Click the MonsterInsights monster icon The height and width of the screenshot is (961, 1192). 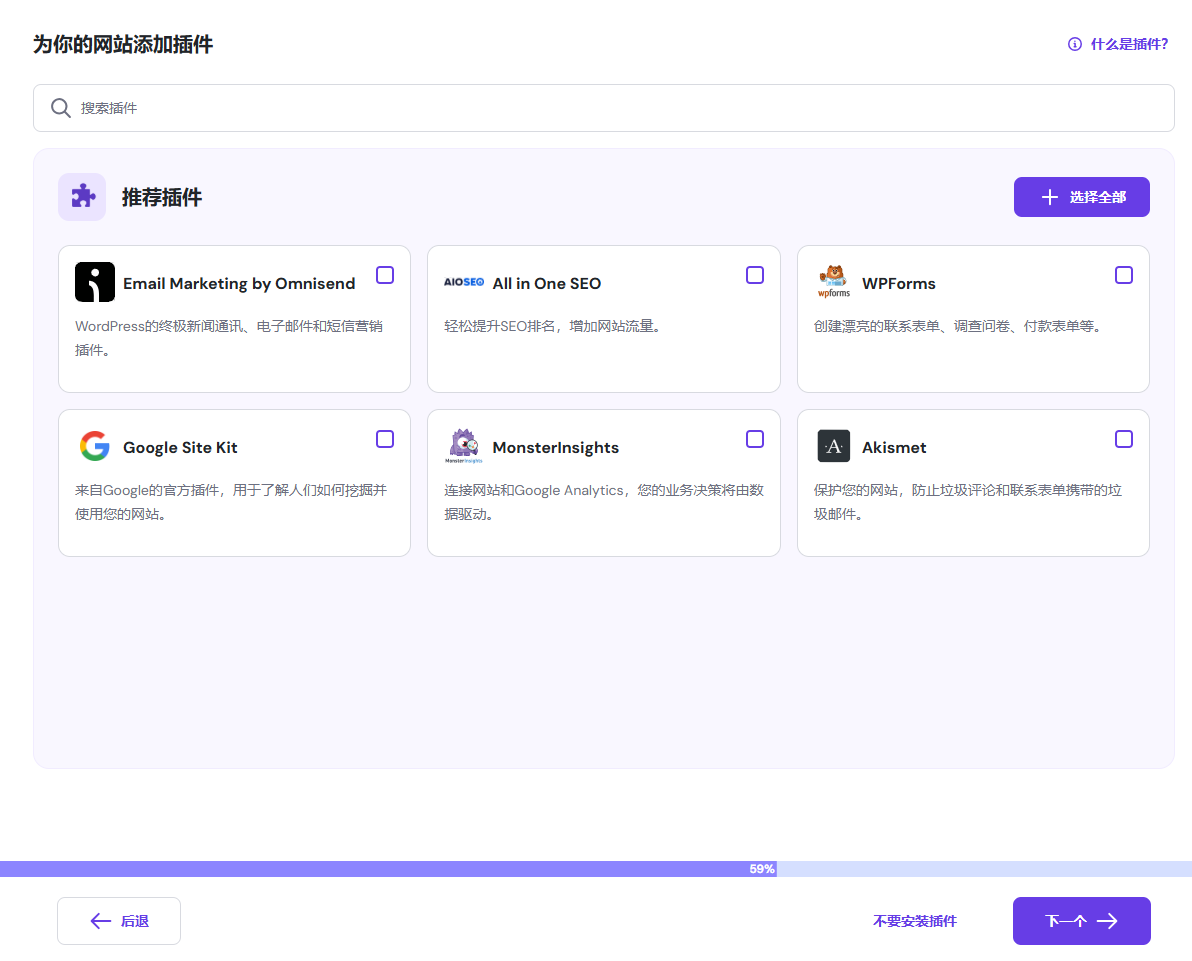click(x=464, y=446)
